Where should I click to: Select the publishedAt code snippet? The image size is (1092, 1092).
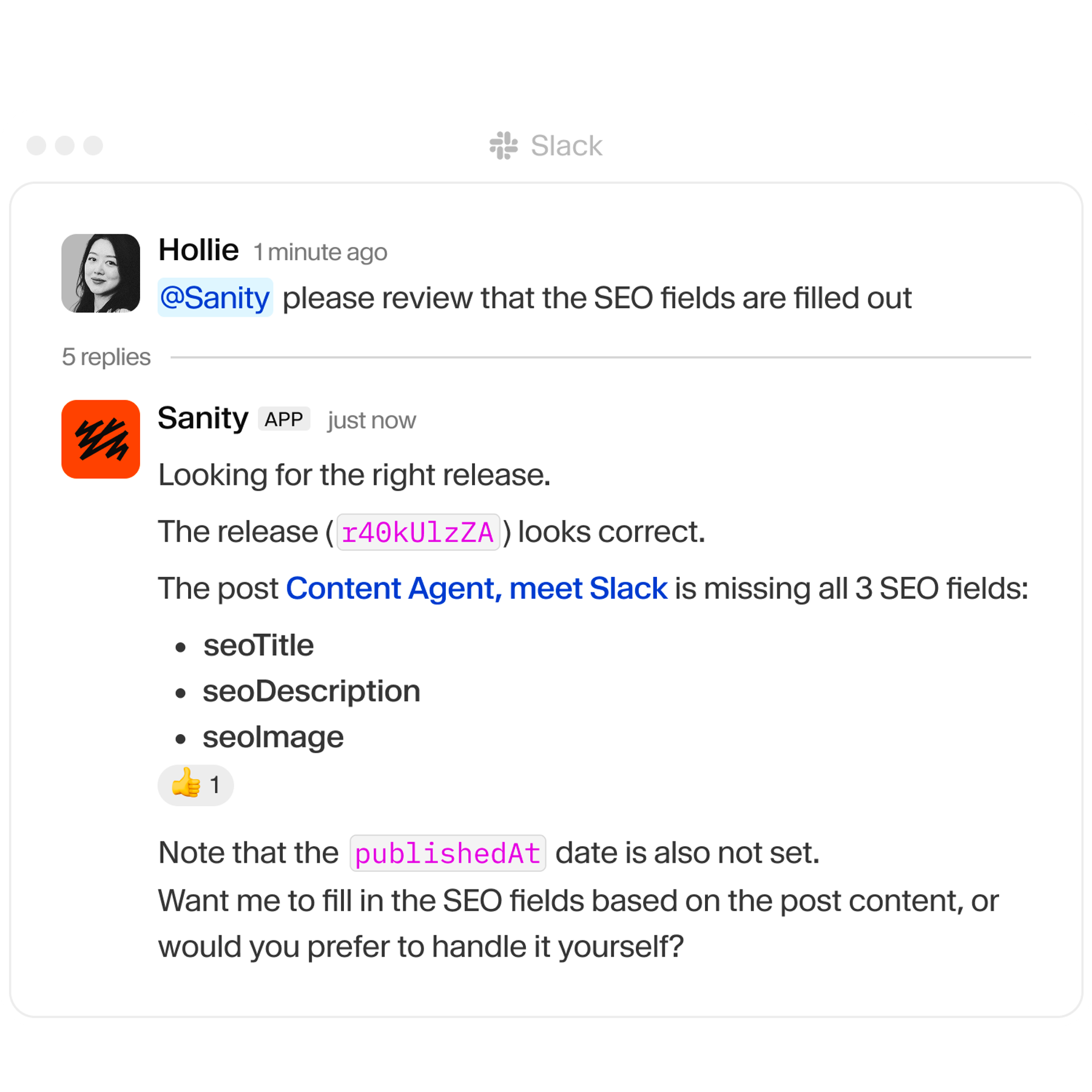click(x=448, y=852)
